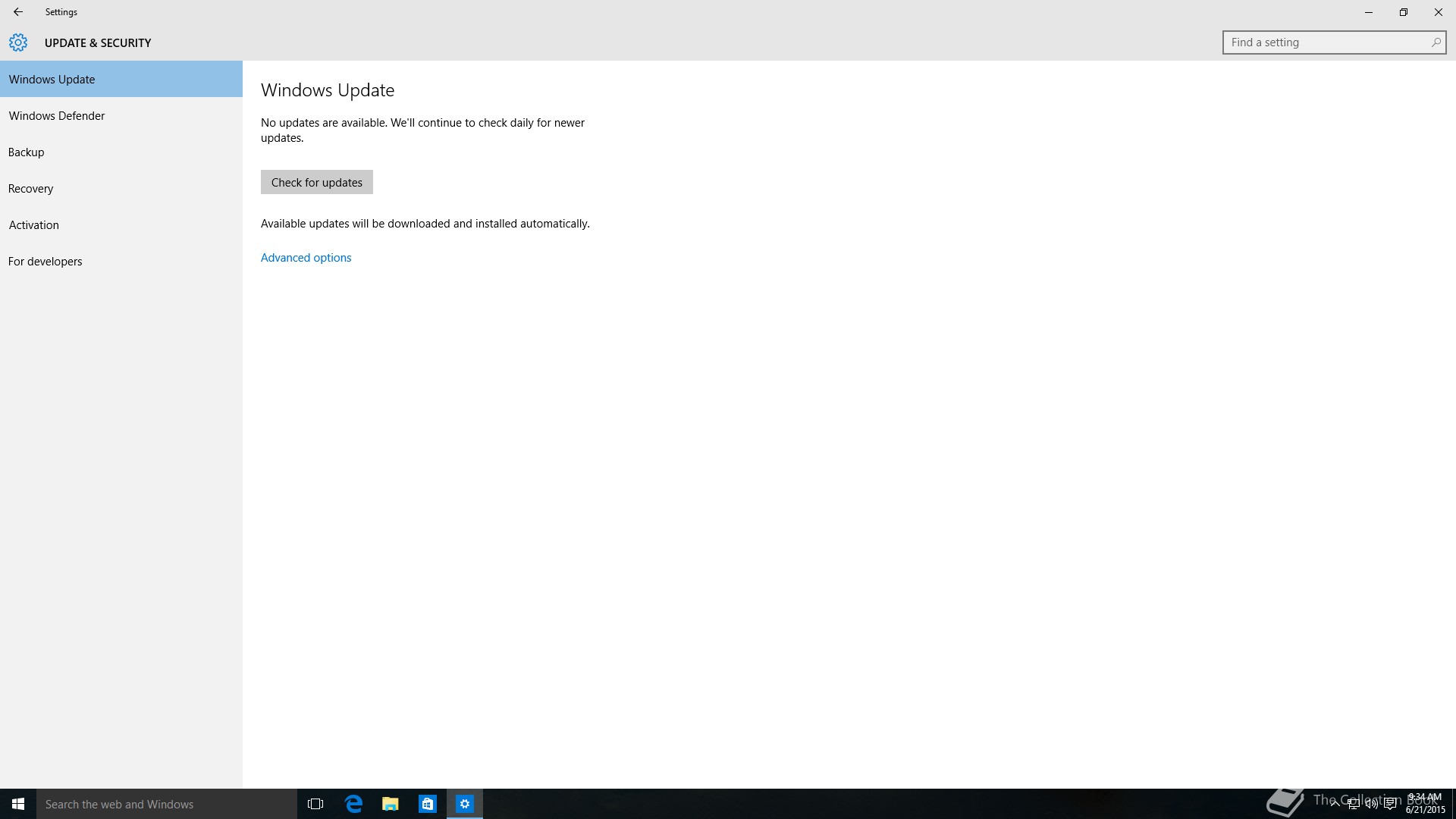
Task: Restore down the Settings window
Action: point(1404,12)
